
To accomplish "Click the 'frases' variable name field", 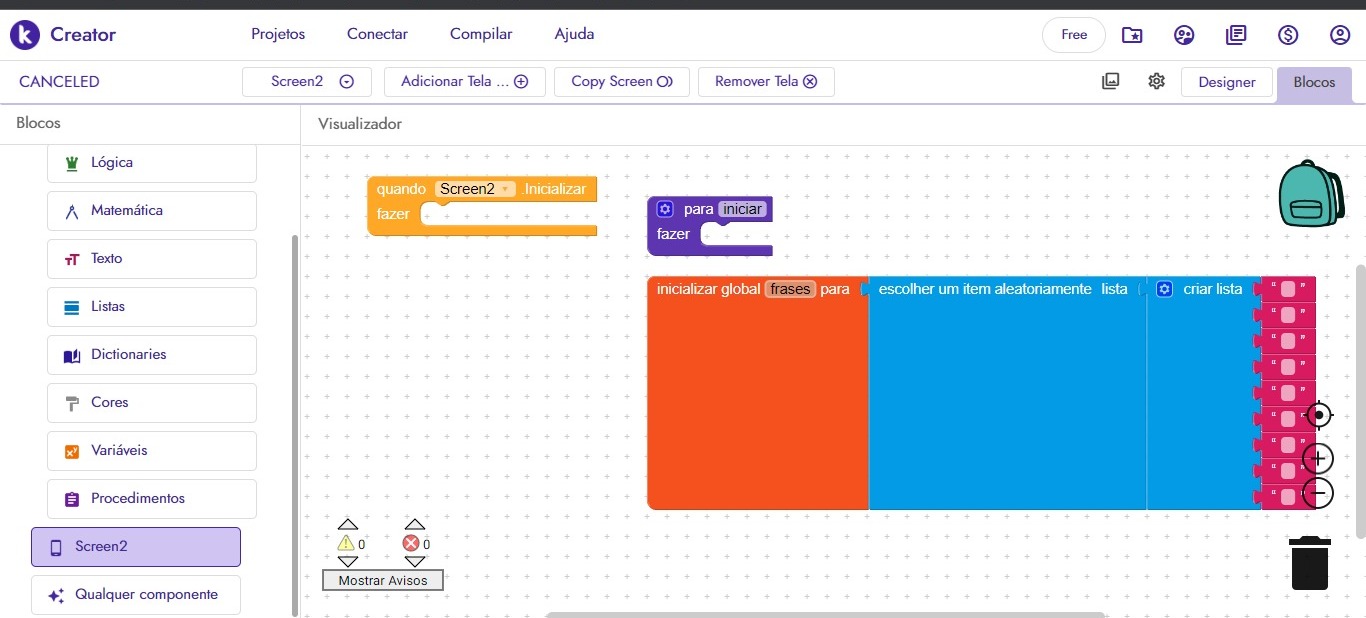I will click(x=790, y=289).
